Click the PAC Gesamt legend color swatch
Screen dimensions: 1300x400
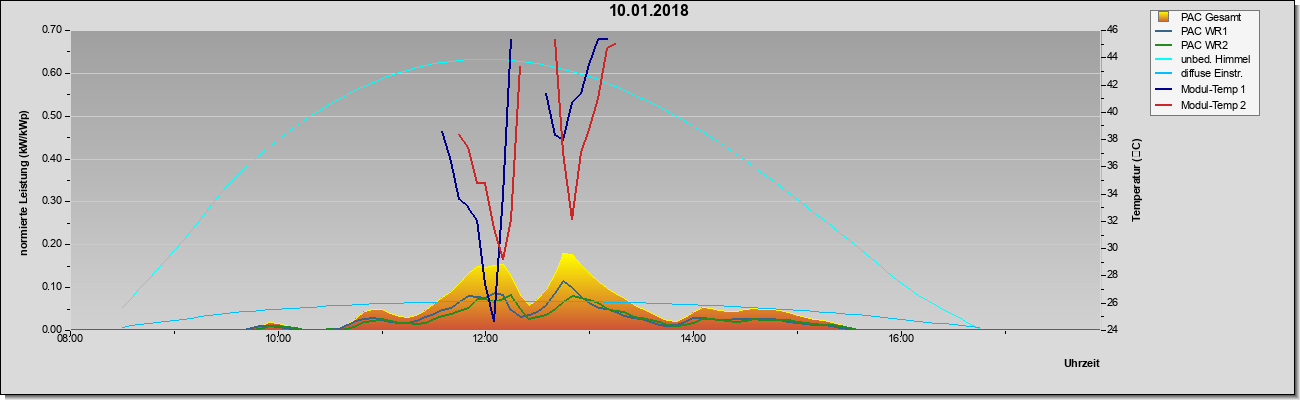tap(1163, 16)
